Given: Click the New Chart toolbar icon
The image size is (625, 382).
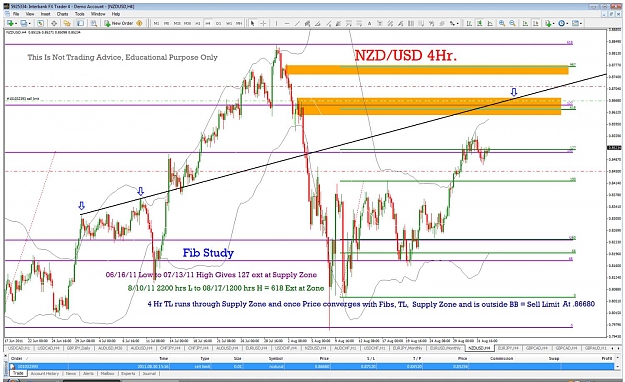Looking at the screenshot, I should point(10,24).
